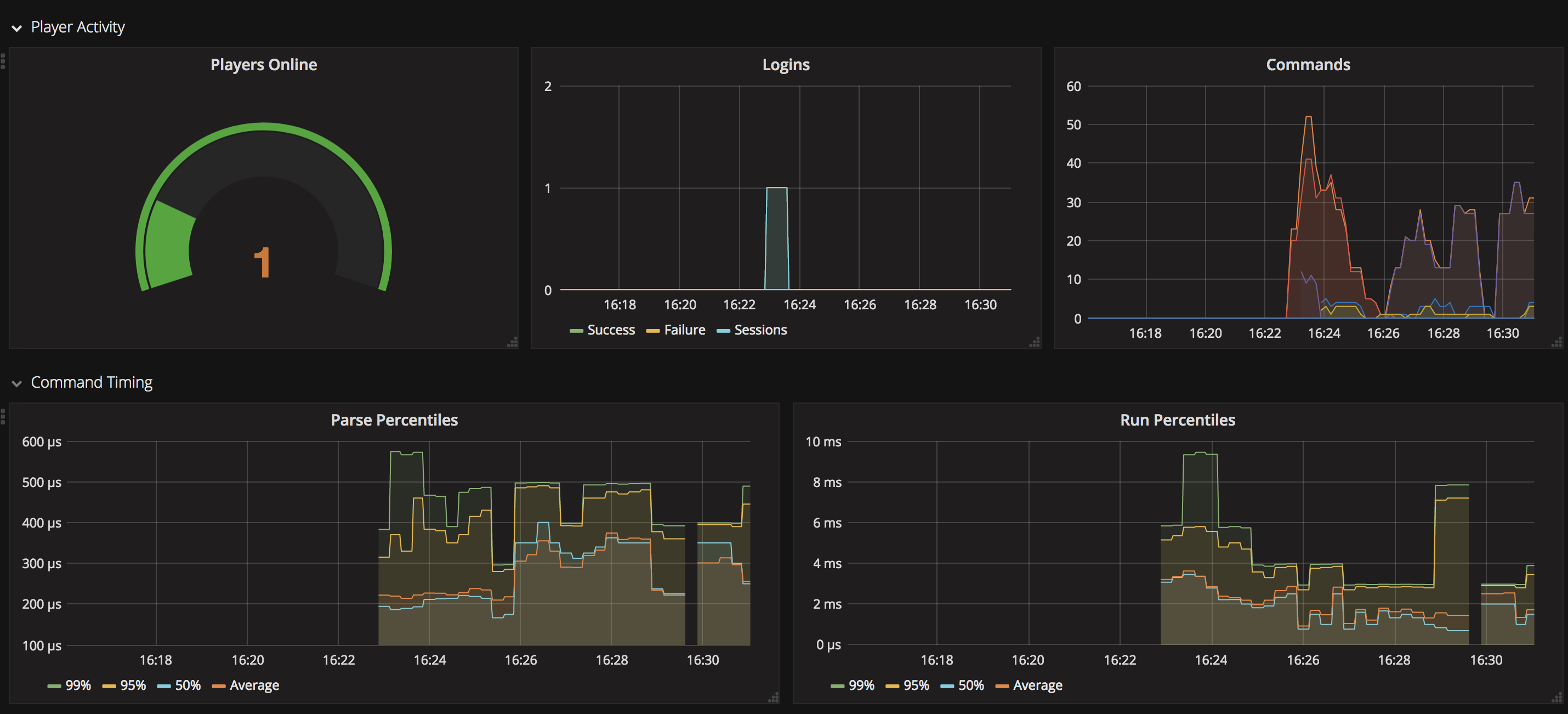Toggle 95% series in Run Percentiles legend
The width and height of the screenshot is (1568, 714).
916,685
